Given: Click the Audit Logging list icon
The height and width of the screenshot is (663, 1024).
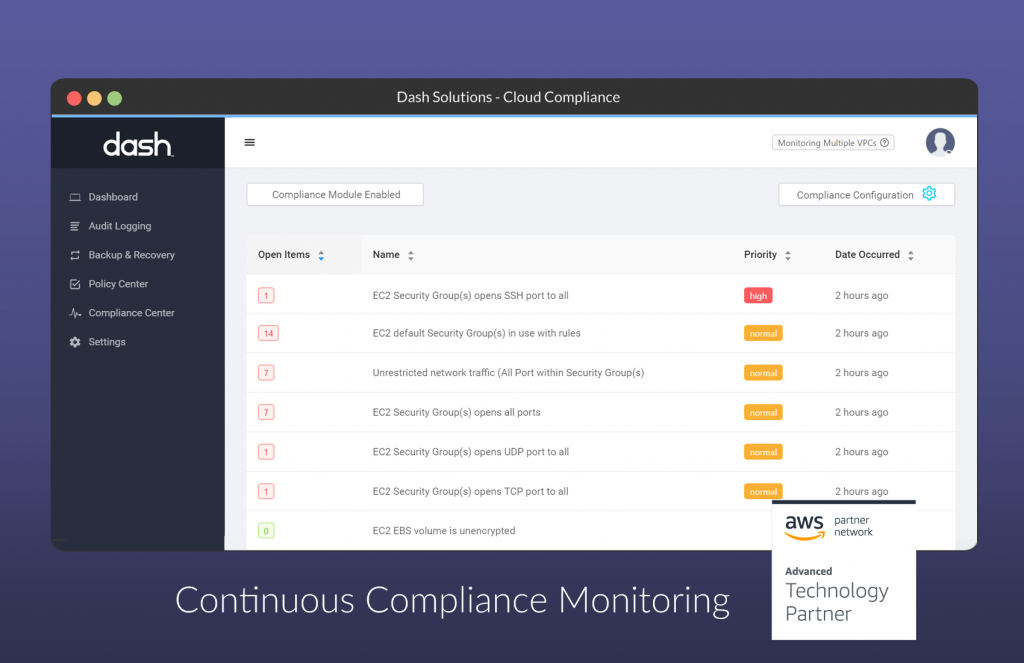Looking at the screenshot, I should pos(75,226).
